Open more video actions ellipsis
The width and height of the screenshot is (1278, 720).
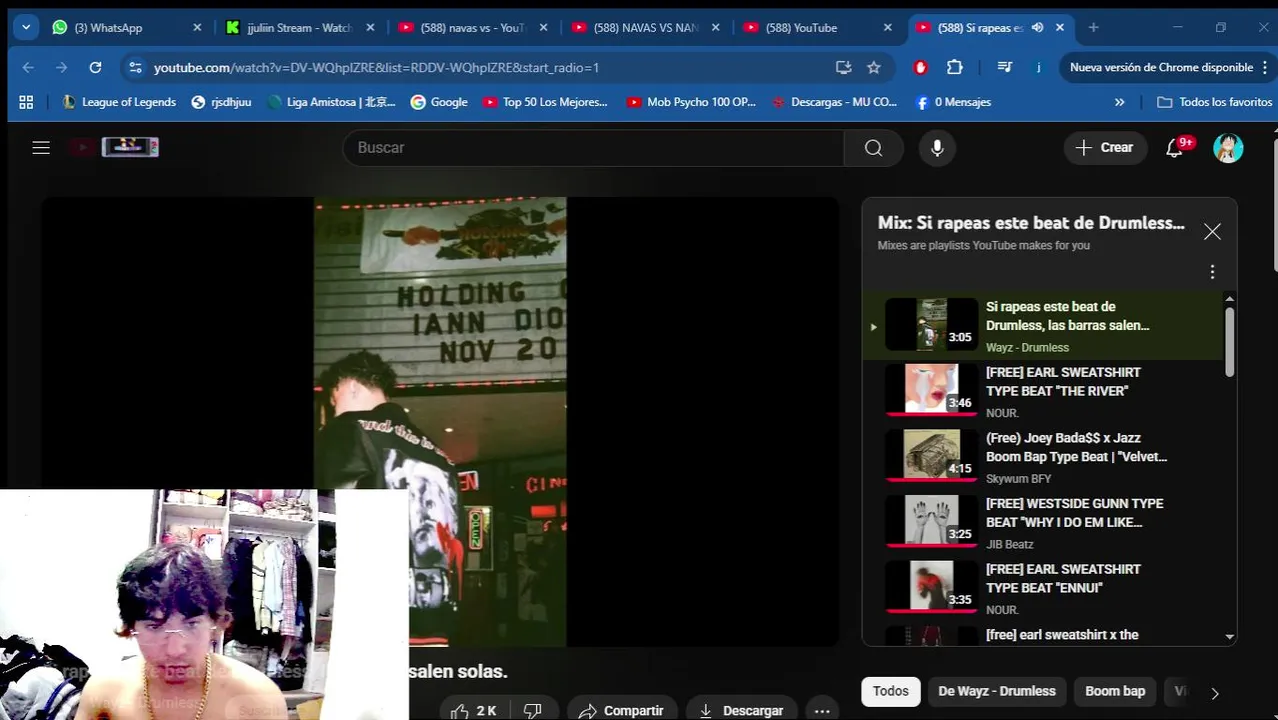(x=822, y=711)
